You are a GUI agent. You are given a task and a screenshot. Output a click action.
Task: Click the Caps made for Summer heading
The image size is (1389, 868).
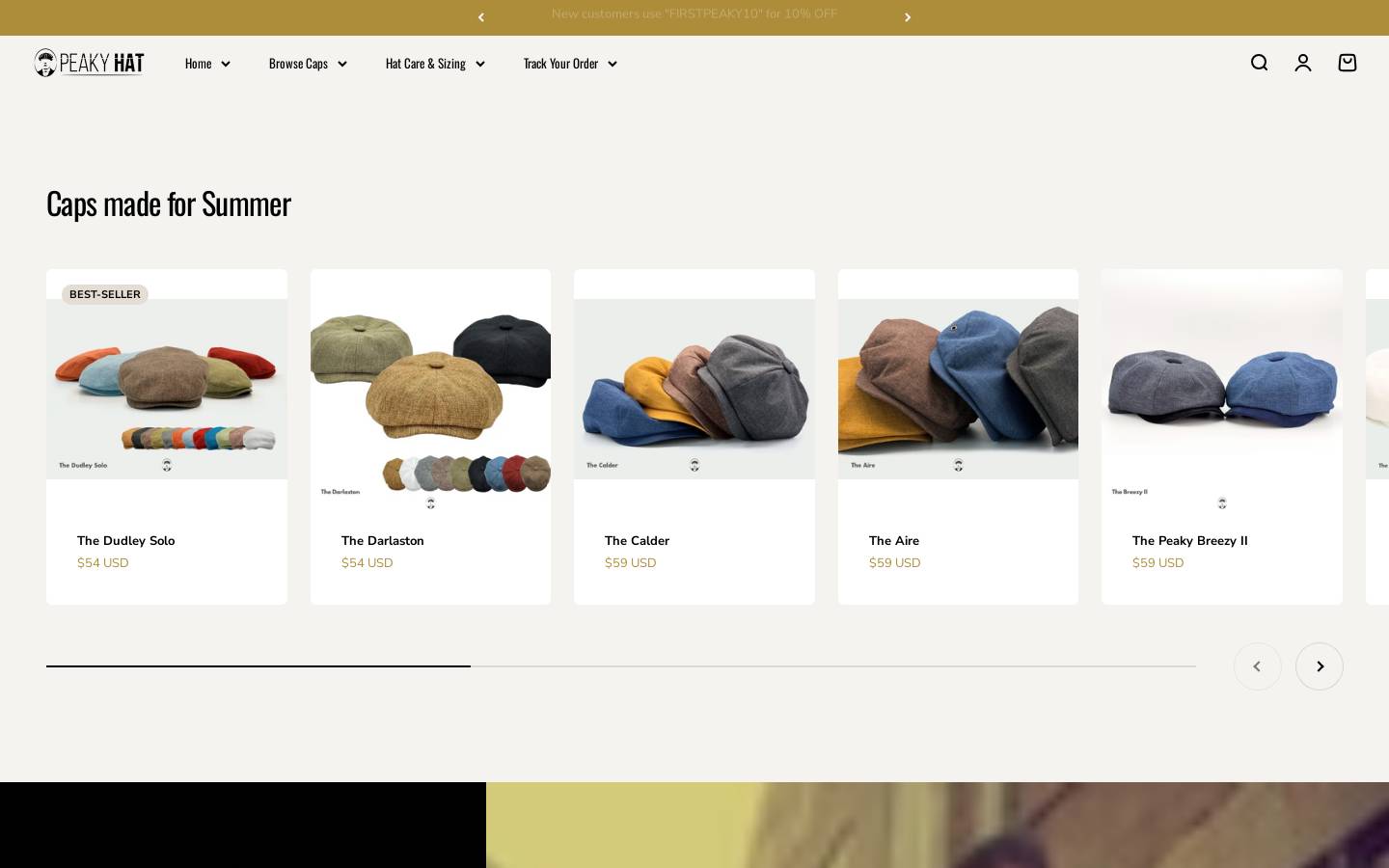169,203
